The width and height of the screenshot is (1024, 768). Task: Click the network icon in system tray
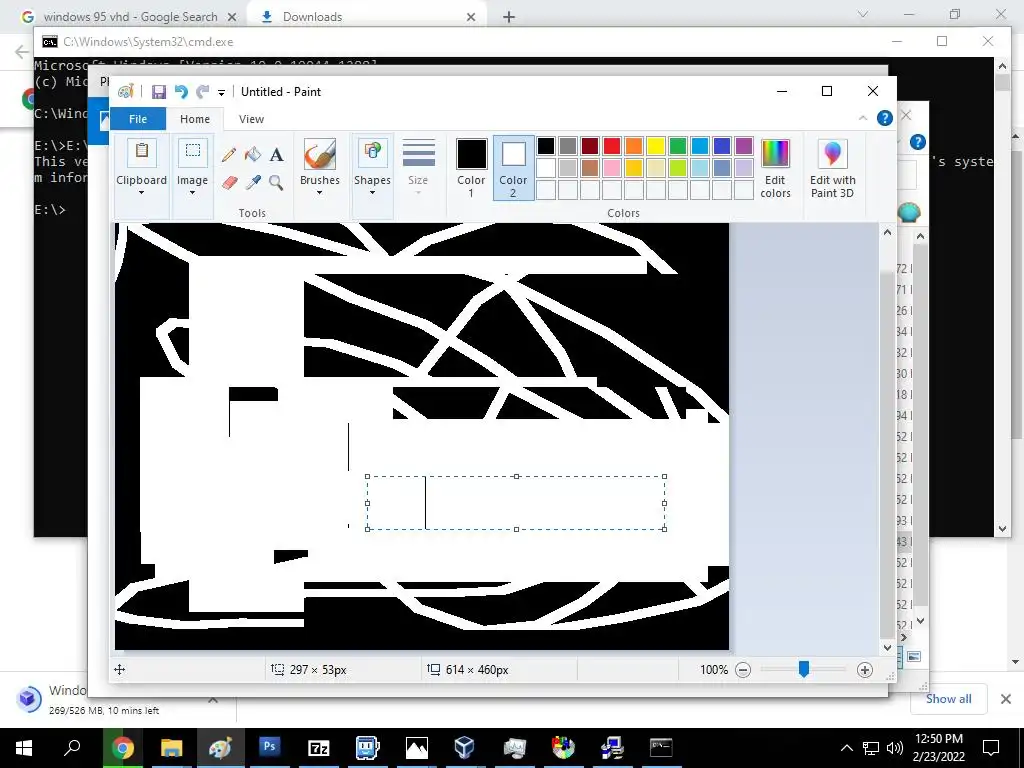[871, 748]
